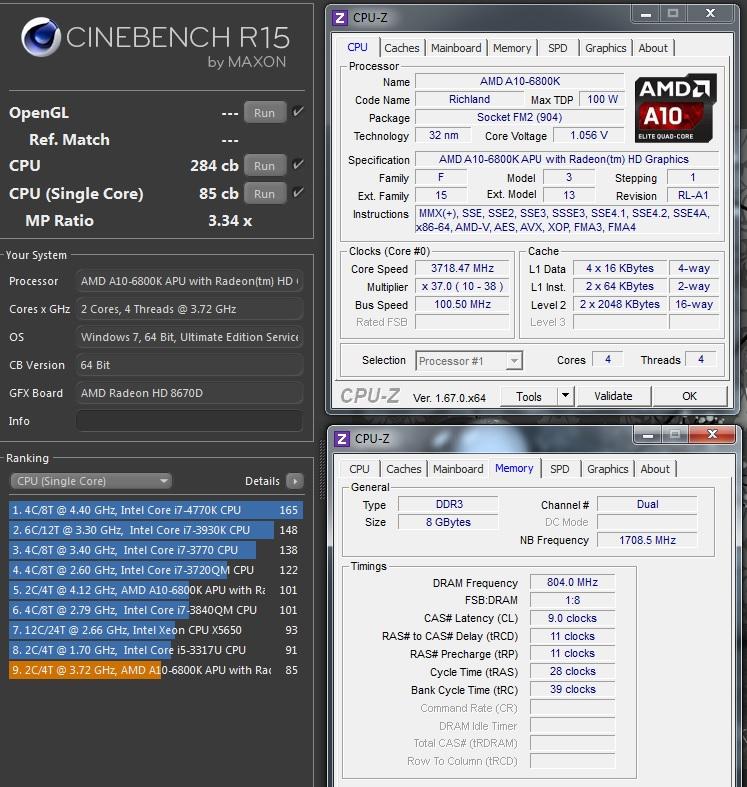This screenshot has height=787, width=747.
Task: Open About tab in upper CPU-Z window
Action: point(653,48)
